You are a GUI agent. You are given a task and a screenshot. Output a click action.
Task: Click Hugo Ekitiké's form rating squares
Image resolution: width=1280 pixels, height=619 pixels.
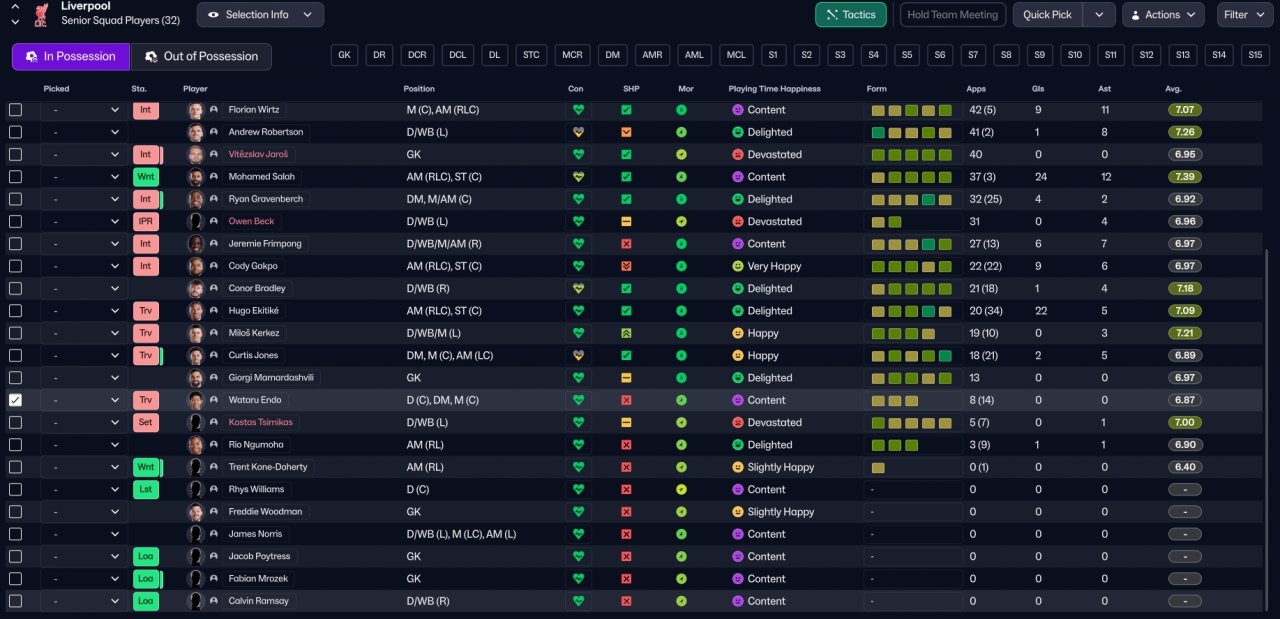911,311
